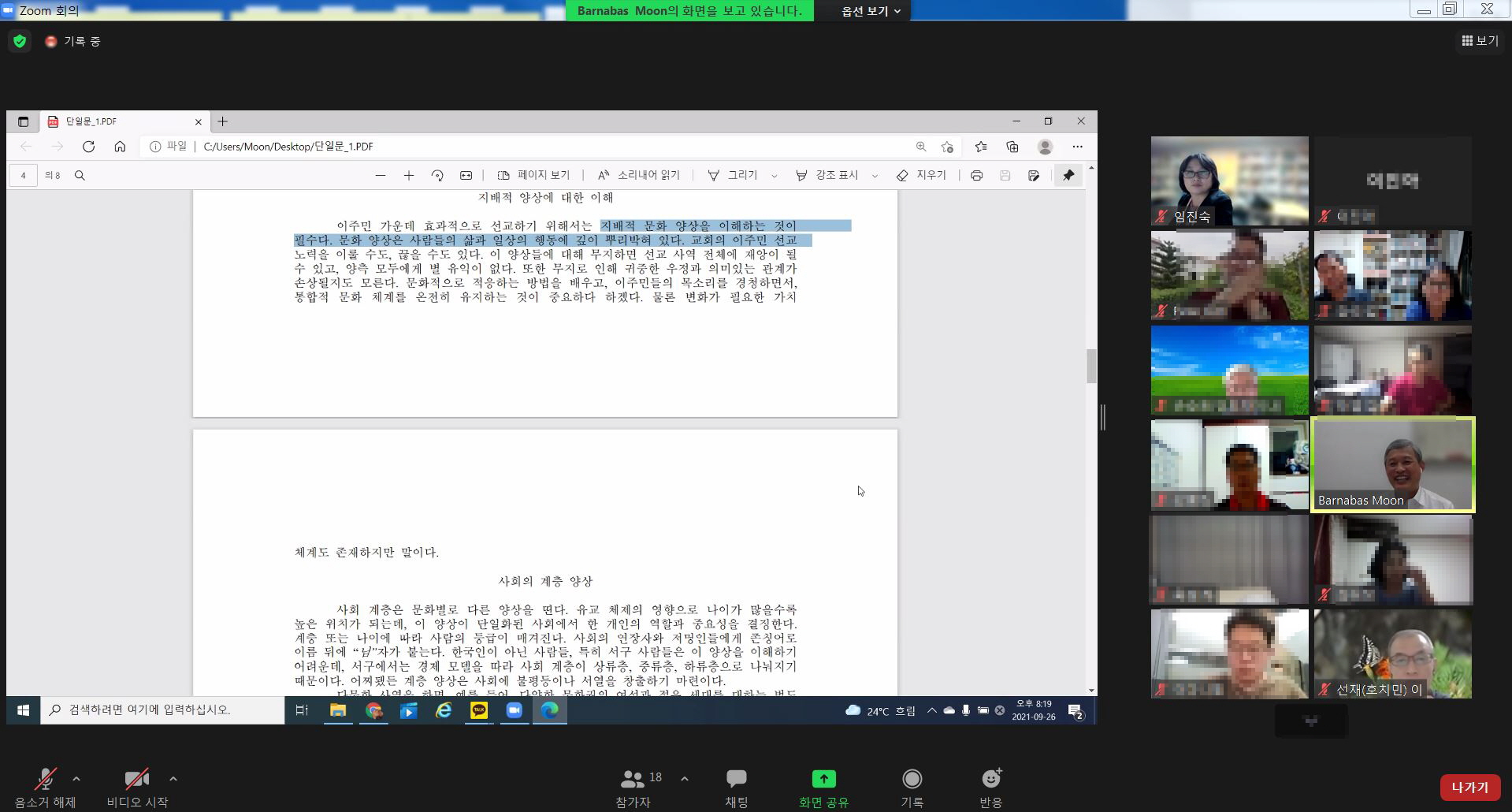Open Task View icon on shared taskbar
This screenshot has height=812, width=1512.
(302, 710)
